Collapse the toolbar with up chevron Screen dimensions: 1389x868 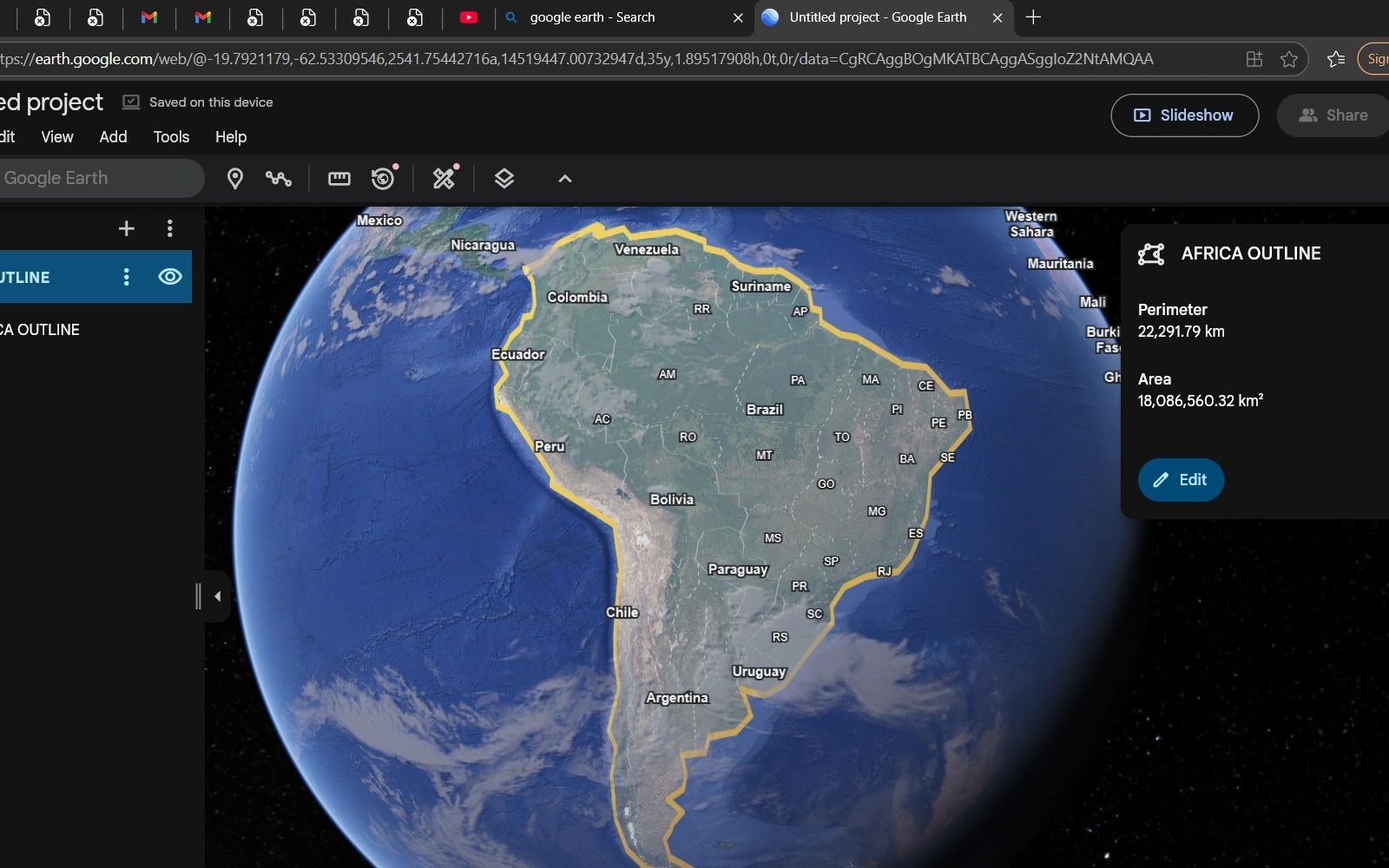click(x=565, y=179)
